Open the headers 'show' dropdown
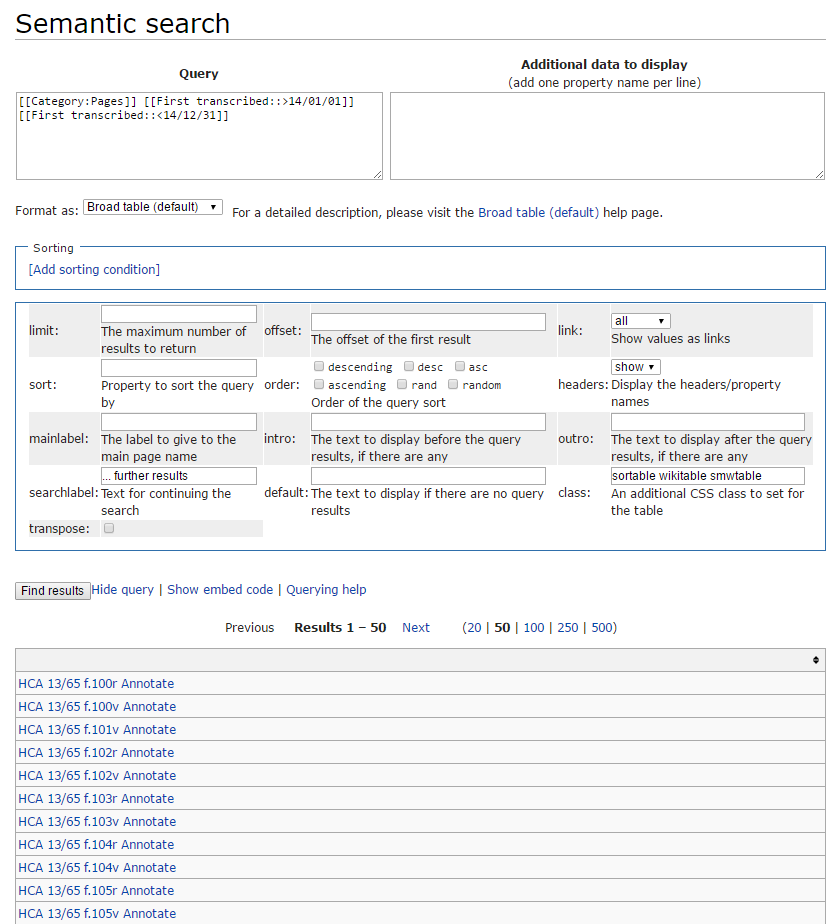 635,367
